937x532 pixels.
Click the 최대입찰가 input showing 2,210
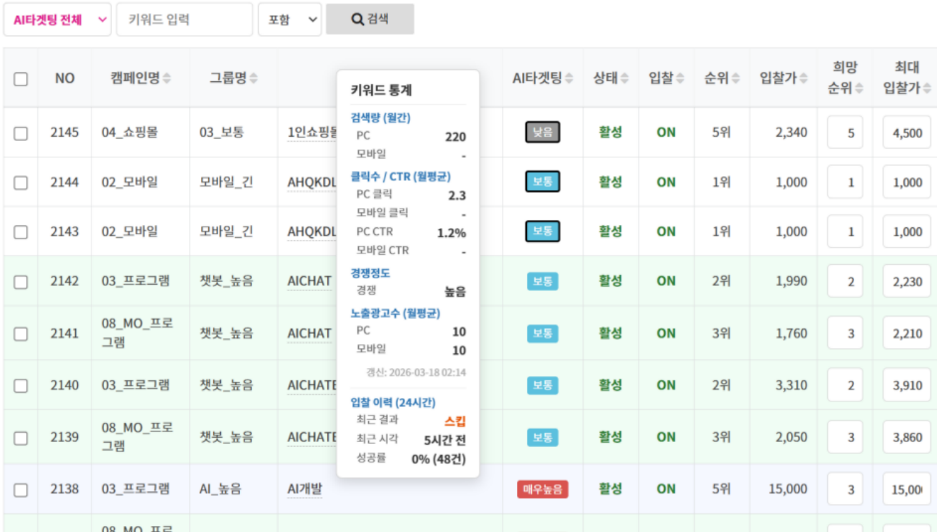coord(907,334)
